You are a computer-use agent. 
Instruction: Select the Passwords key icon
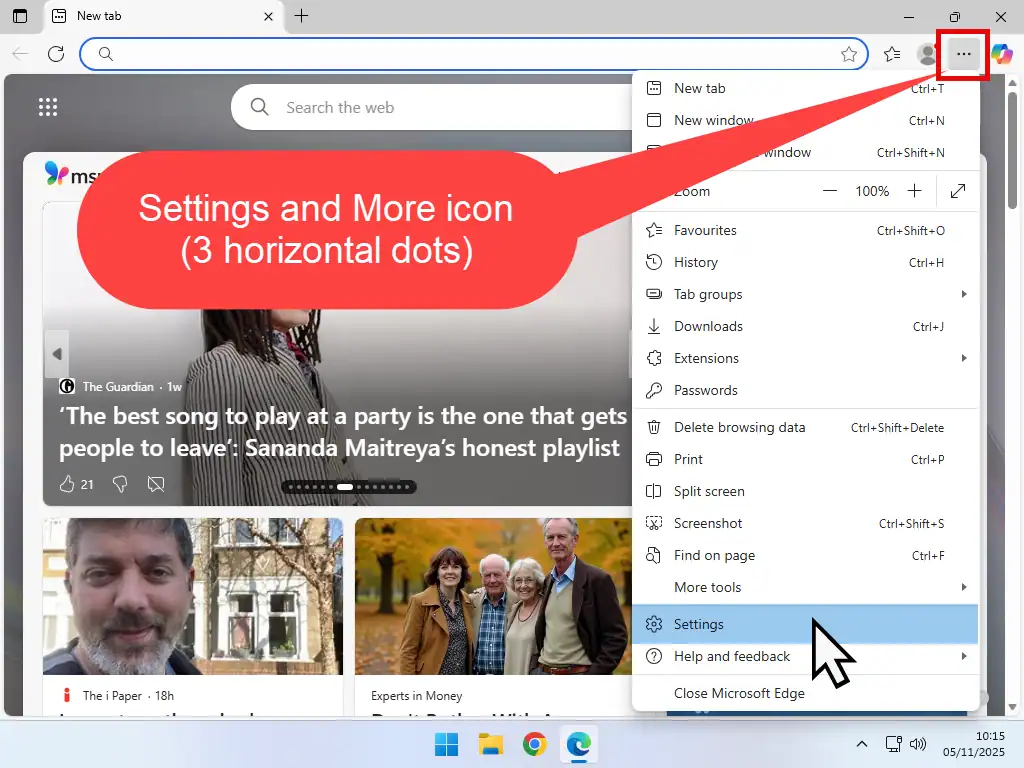coord(654,390)
